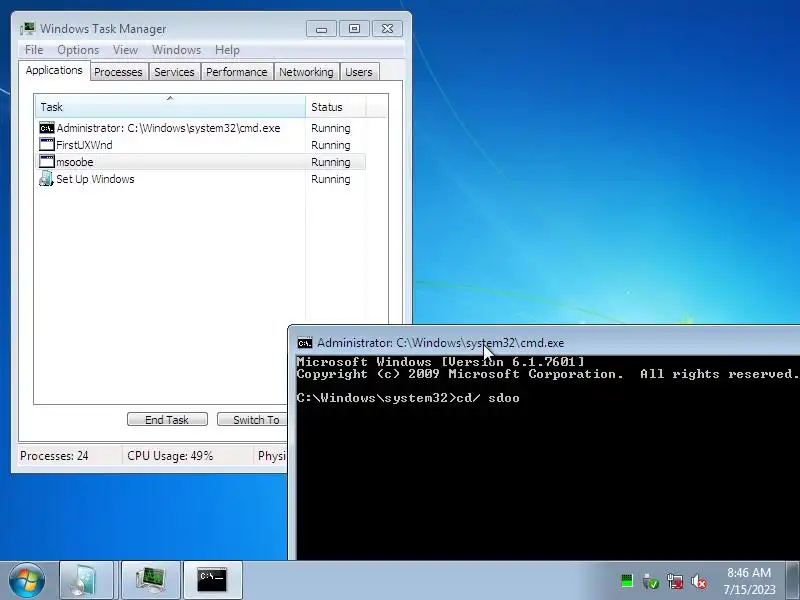Open the Windows Start button
This screenshot has width=800, height=600.
coord(27,580)
